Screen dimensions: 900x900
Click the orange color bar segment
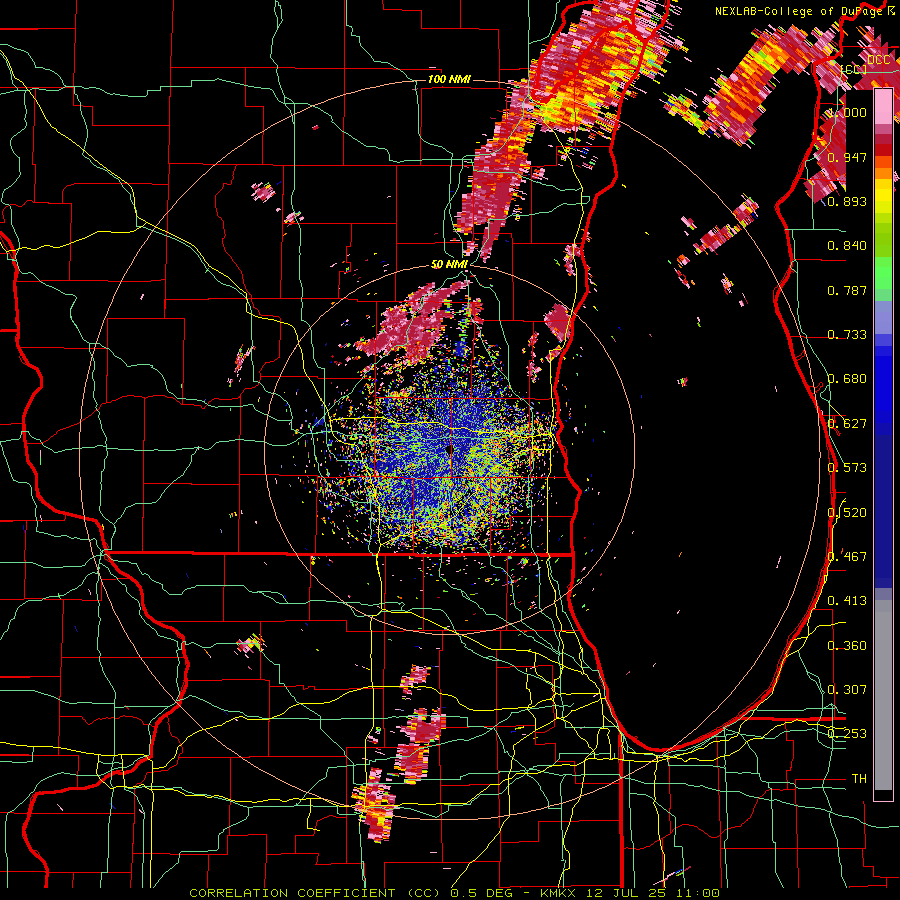(883, 173)
